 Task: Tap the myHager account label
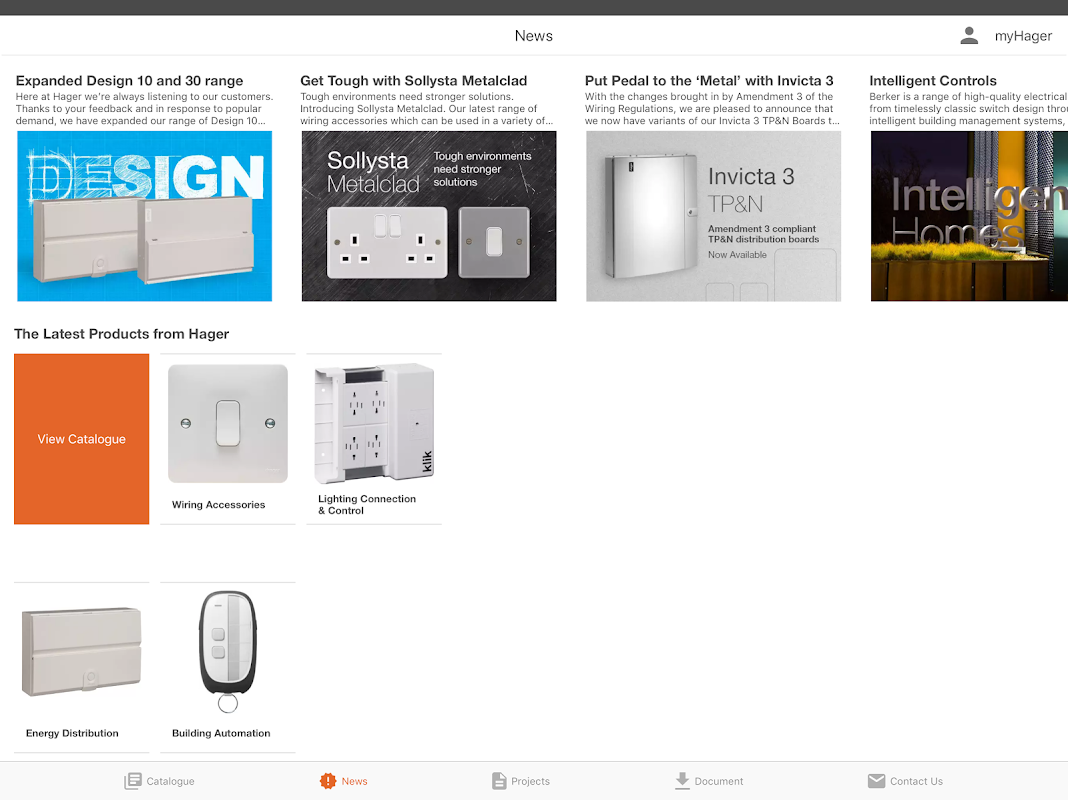tap(1023, 36)
